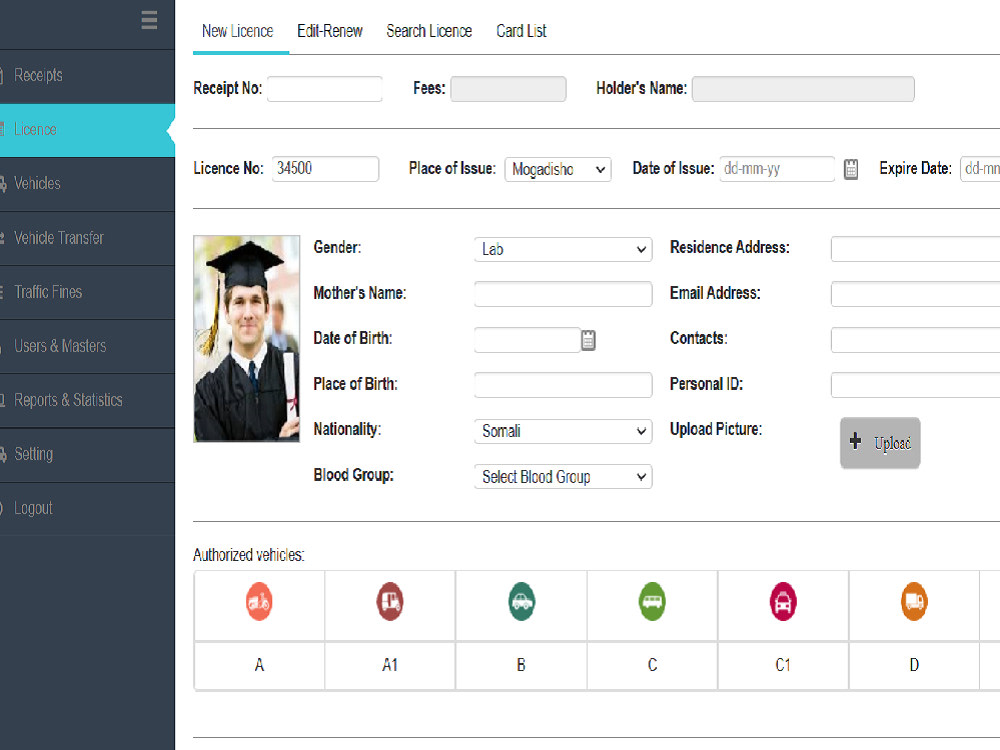
Task: Click Logout in the sidebar
Action: [x=87, y=509]
